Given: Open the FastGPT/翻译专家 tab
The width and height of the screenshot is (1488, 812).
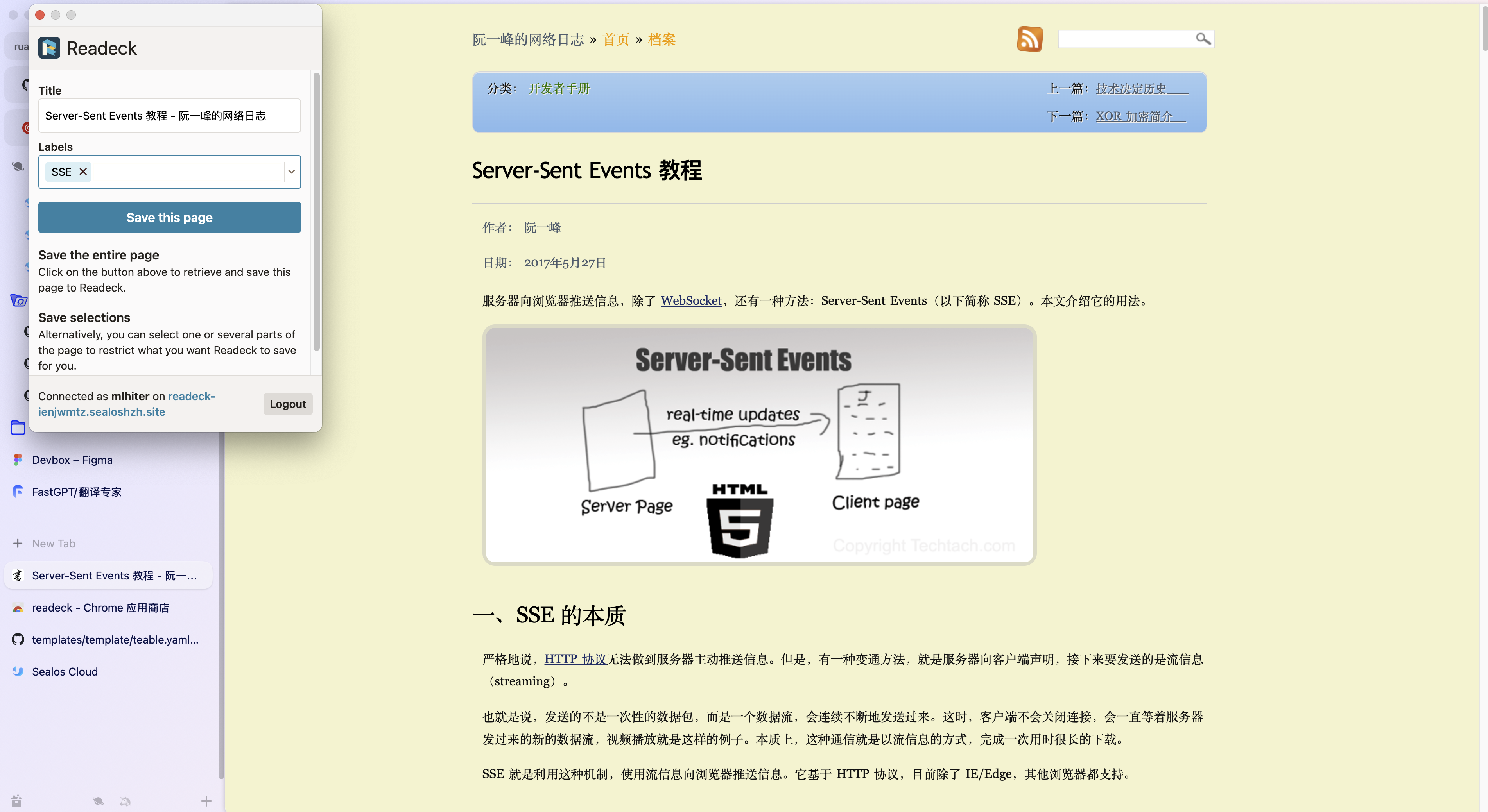Looking at the screenshot, I should click(x=76, y=492).
